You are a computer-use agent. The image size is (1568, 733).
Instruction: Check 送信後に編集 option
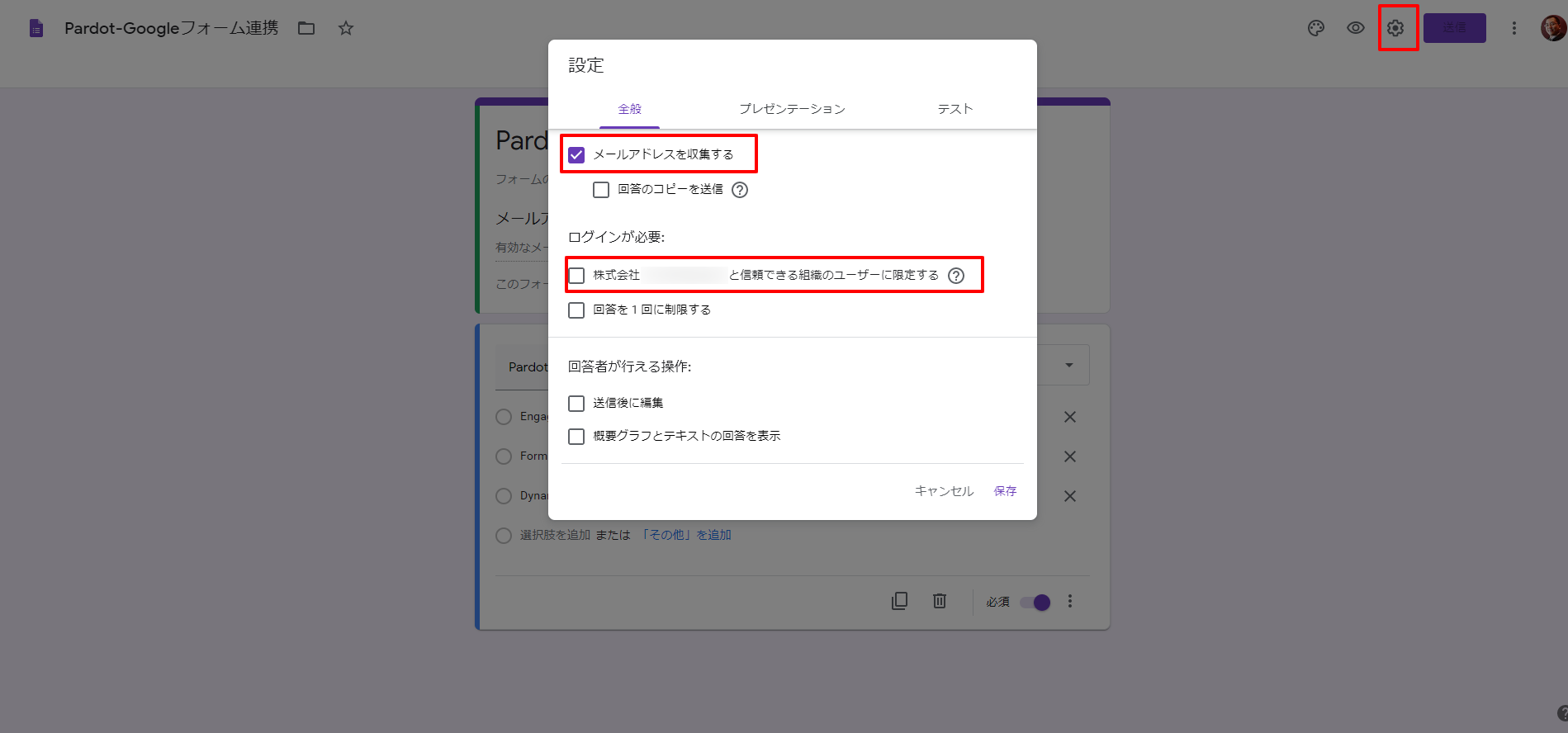[576, 404]
